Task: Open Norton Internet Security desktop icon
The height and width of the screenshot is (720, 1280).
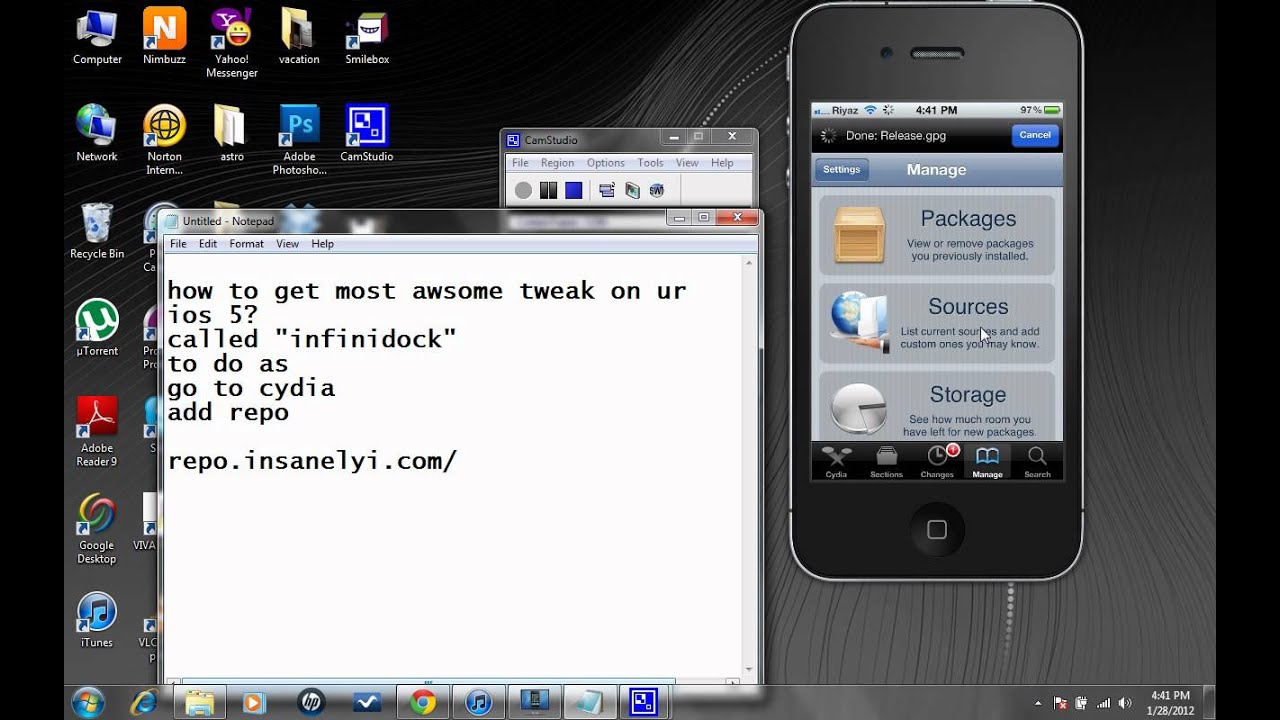Action: 165,140
